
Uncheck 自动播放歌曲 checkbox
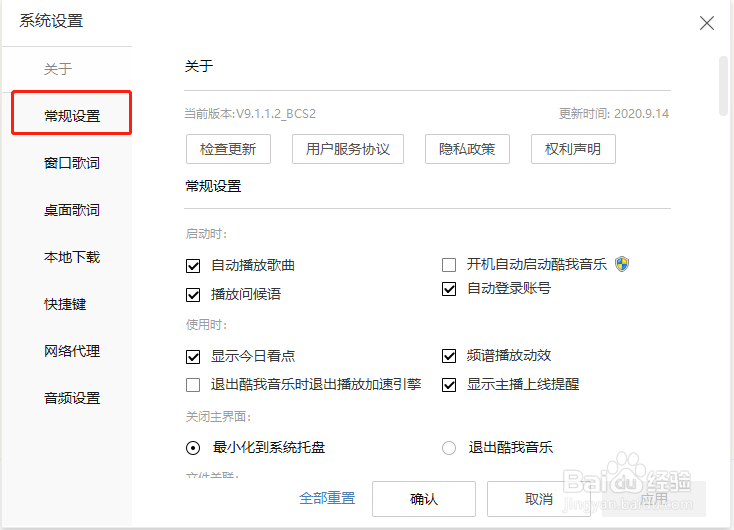click(193, 266)
